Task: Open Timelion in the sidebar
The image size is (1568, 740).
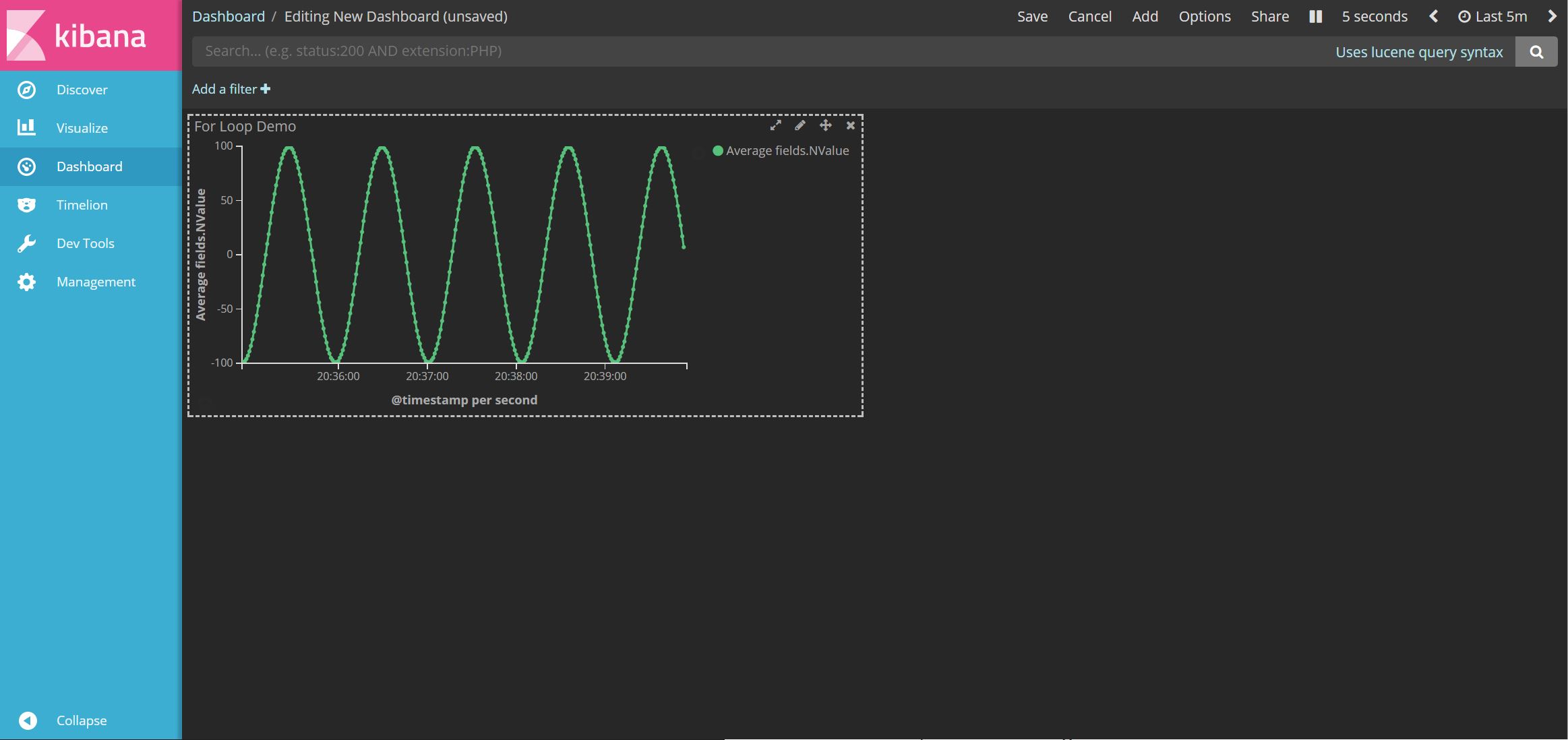Action: pos(82,205)
